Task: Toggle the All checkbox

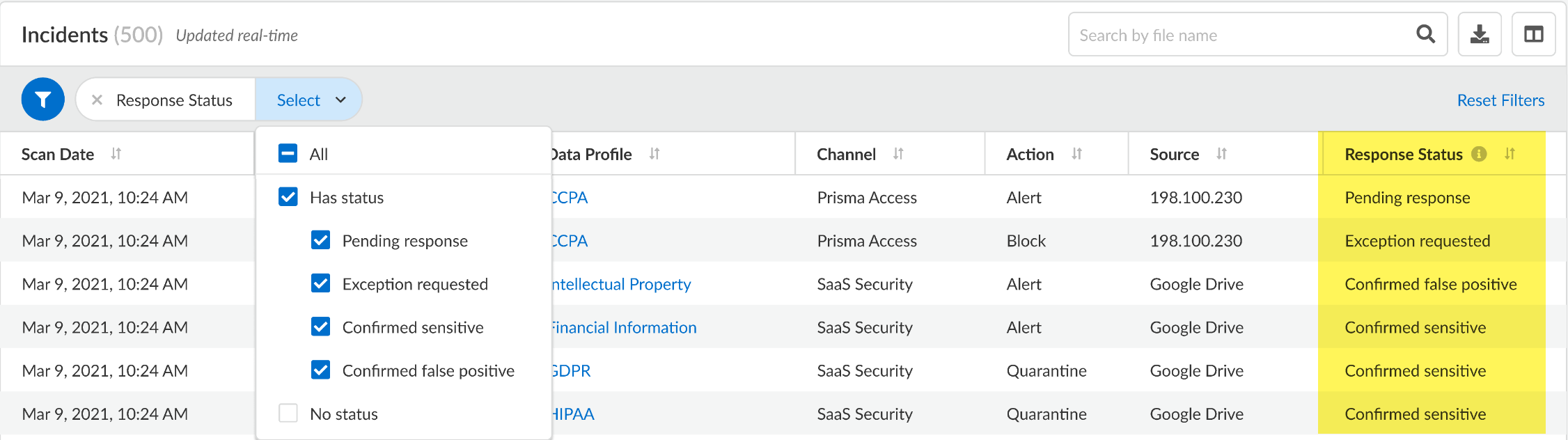Action: click(x=288, y=154)
